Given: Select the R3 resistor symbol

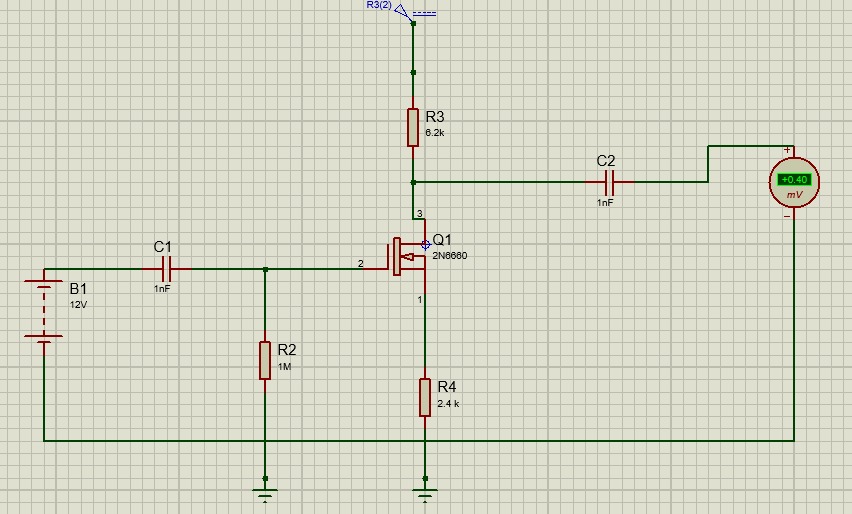Looking at the screenshot, I should 413,127.
